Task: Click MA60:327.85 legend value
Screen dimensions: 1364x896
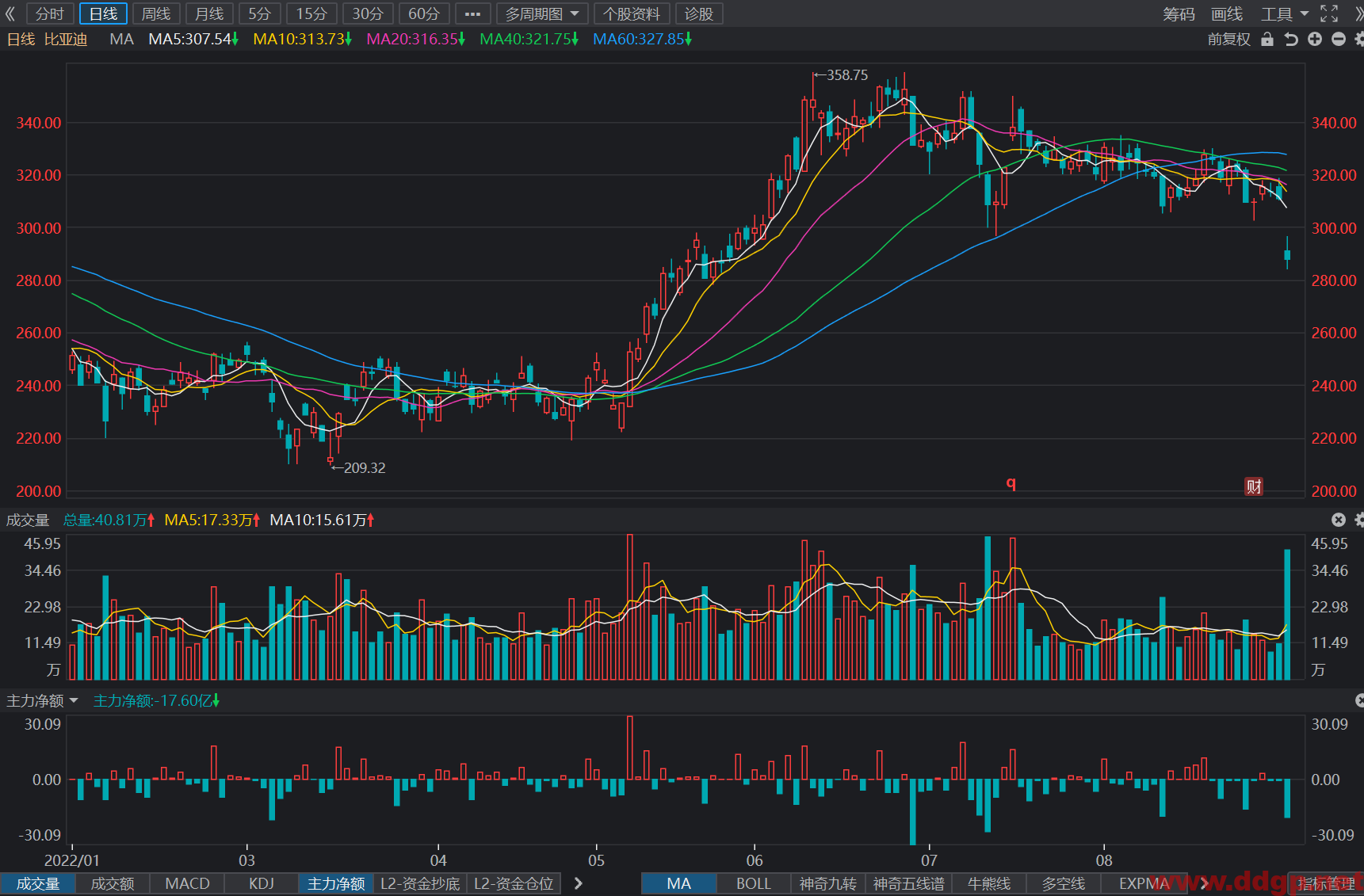Action: click(x=642, y=39)
